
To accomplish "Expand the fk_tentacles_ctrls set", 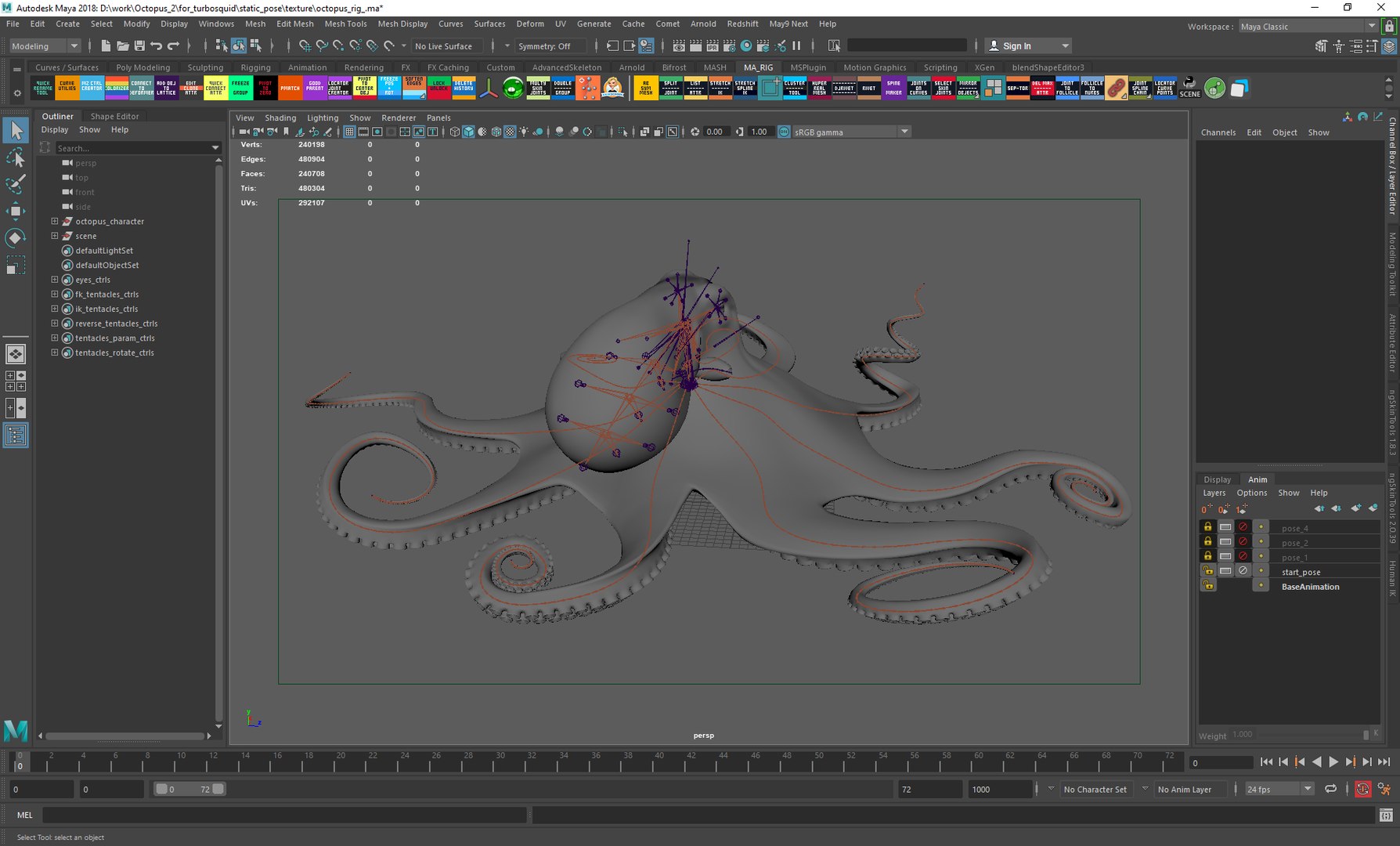I will point(55,294).
